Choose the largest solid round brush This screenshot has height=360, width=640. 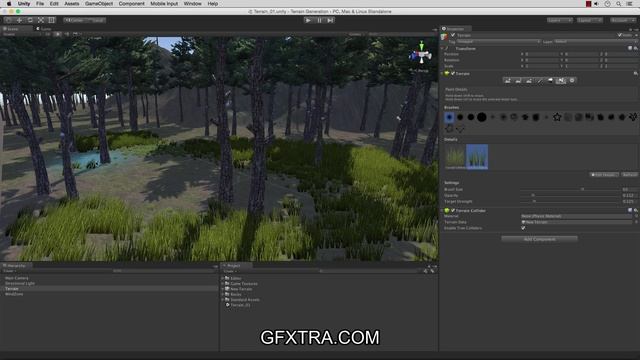pyautogui.click(x=482, y=117)
